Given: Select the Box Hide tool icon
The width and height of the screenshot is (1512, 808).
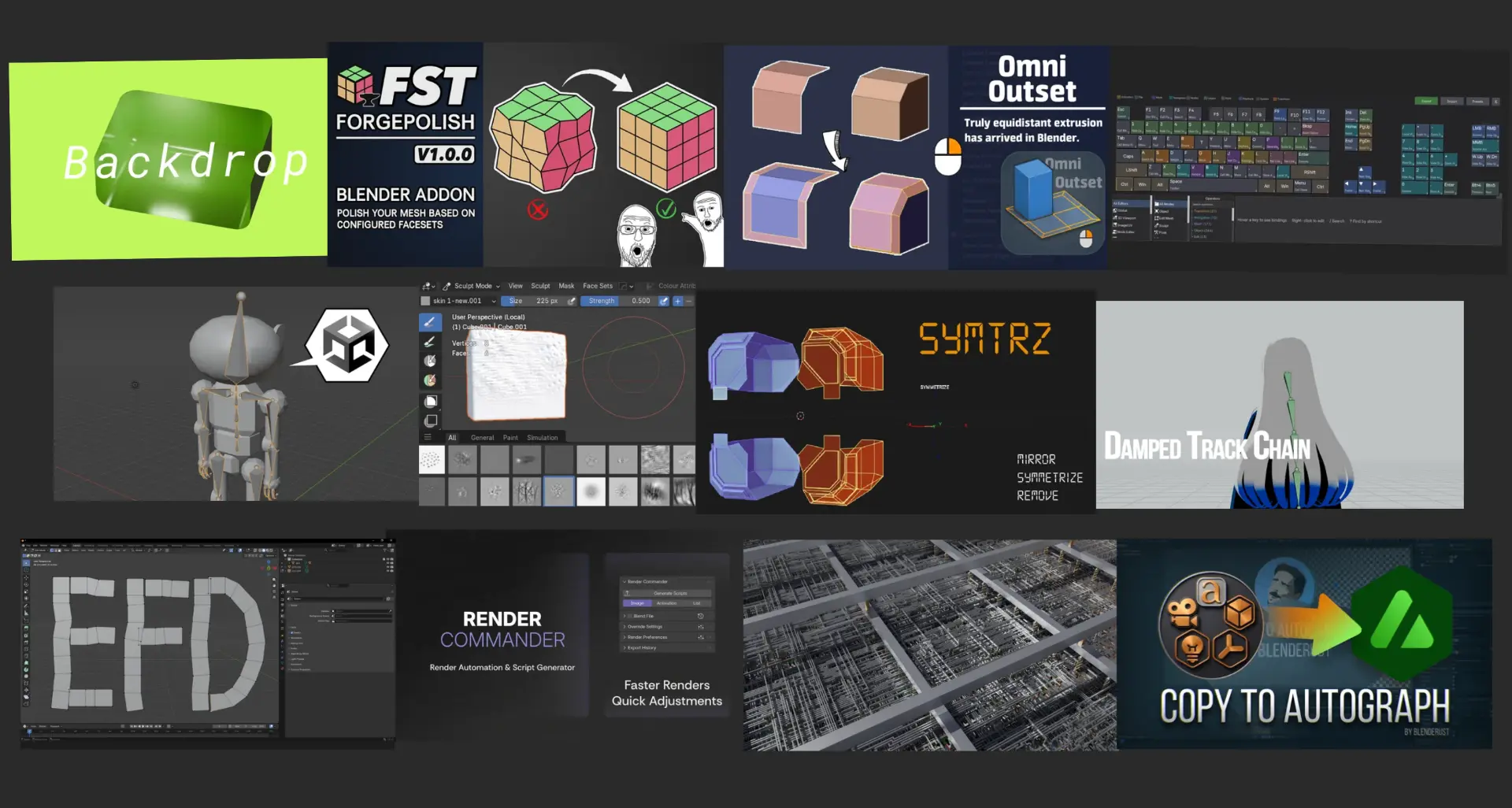Looking at the screenshot, I should click(431, 421).
